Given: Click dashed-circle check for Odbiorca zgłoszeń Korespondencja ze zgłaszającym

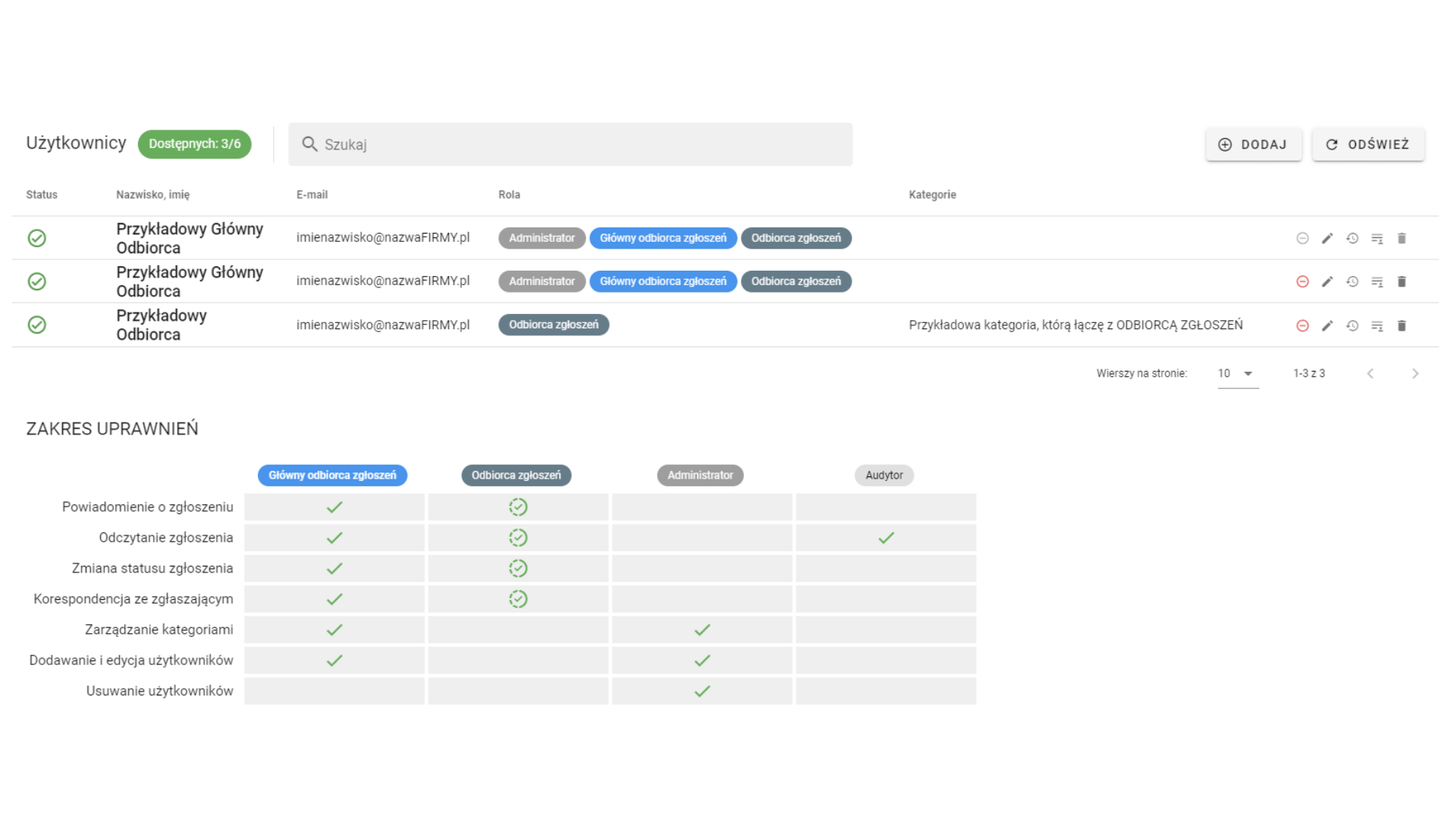Looking at the screenshot, I should click(518, 599).
